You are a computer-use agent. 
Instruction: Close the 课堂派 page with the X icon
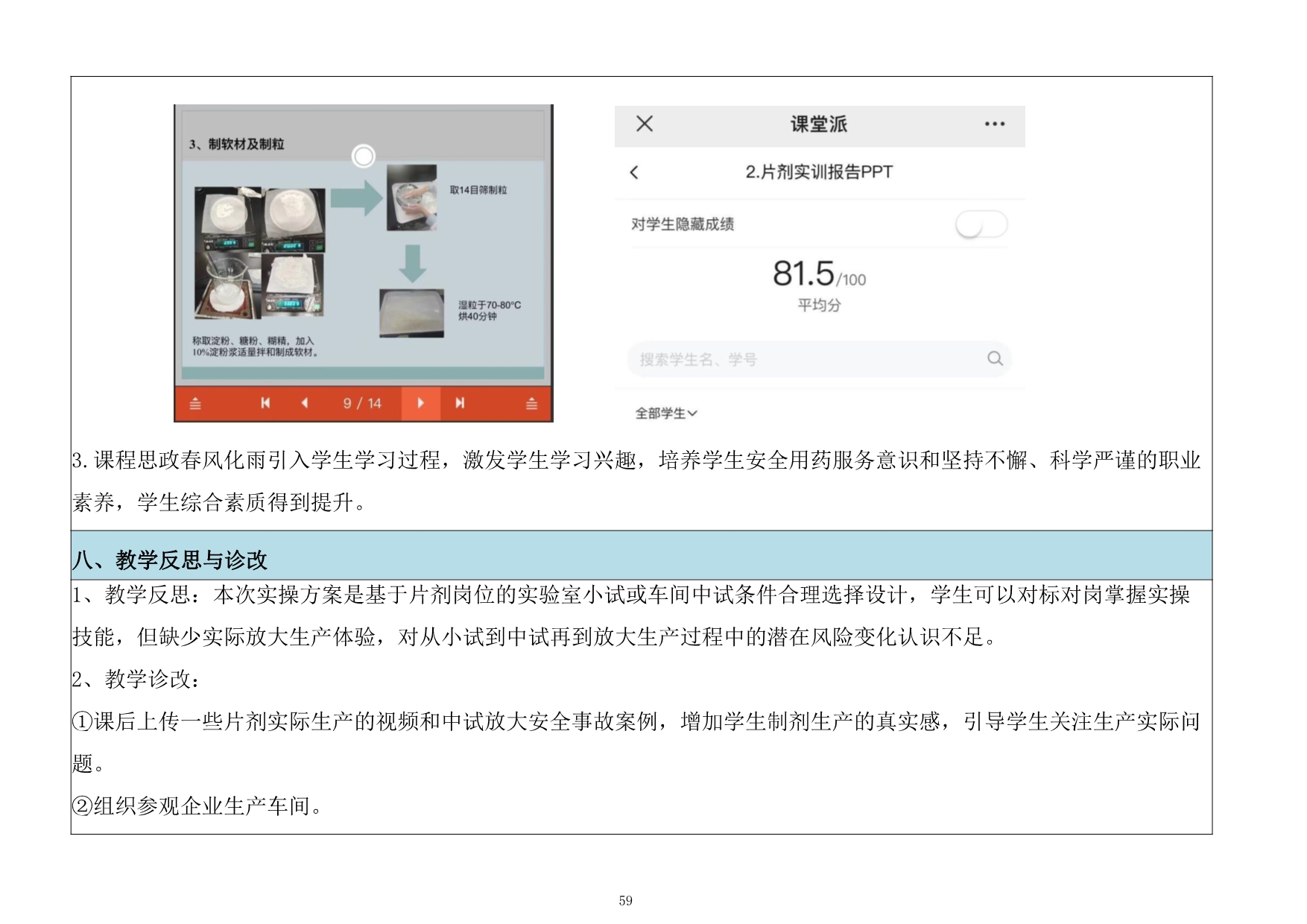pos(645,124)
